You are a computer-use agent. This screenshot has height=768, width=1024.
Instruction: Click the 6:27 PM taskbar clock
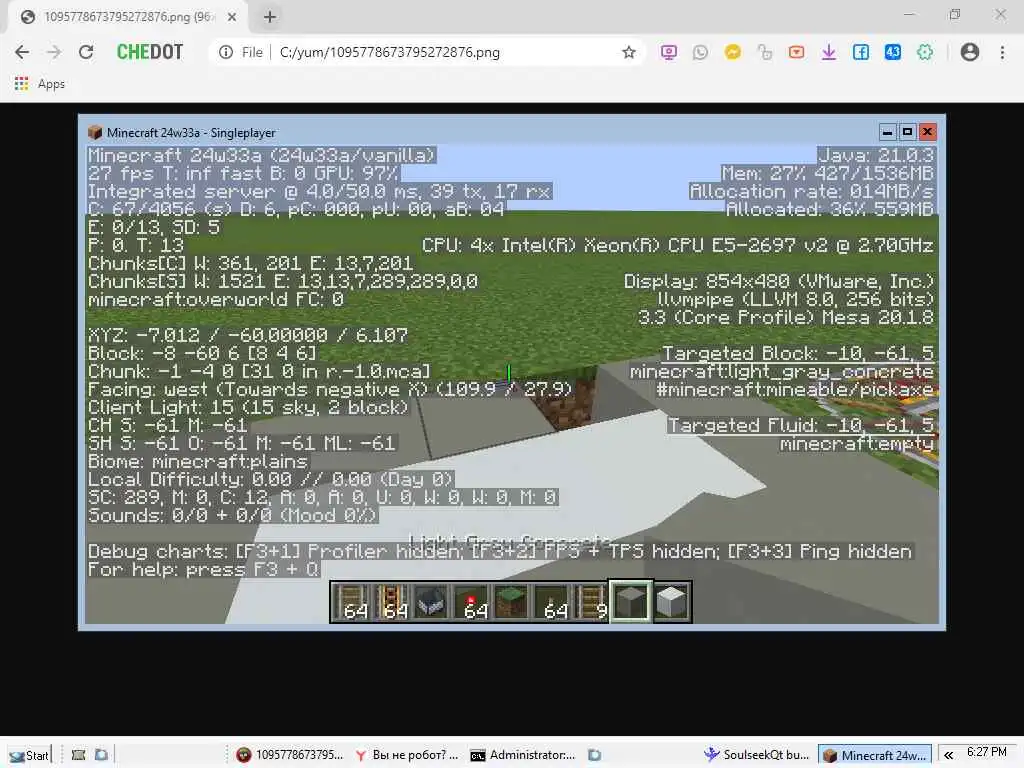pyautogui.click(x=987, y=752)
